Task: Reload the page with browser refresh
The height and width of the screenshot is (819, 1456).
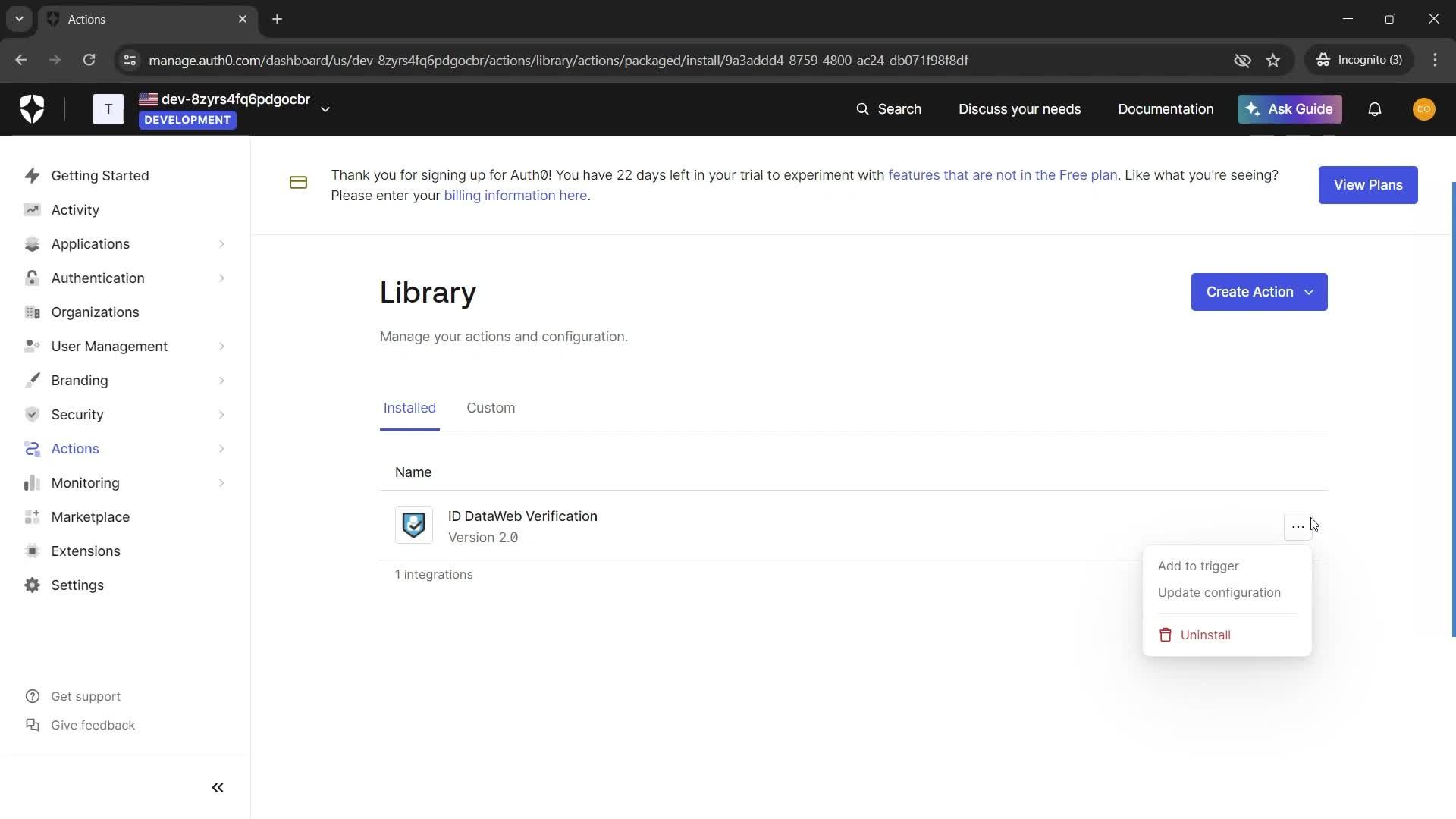Action: click(x=89, y=60)
